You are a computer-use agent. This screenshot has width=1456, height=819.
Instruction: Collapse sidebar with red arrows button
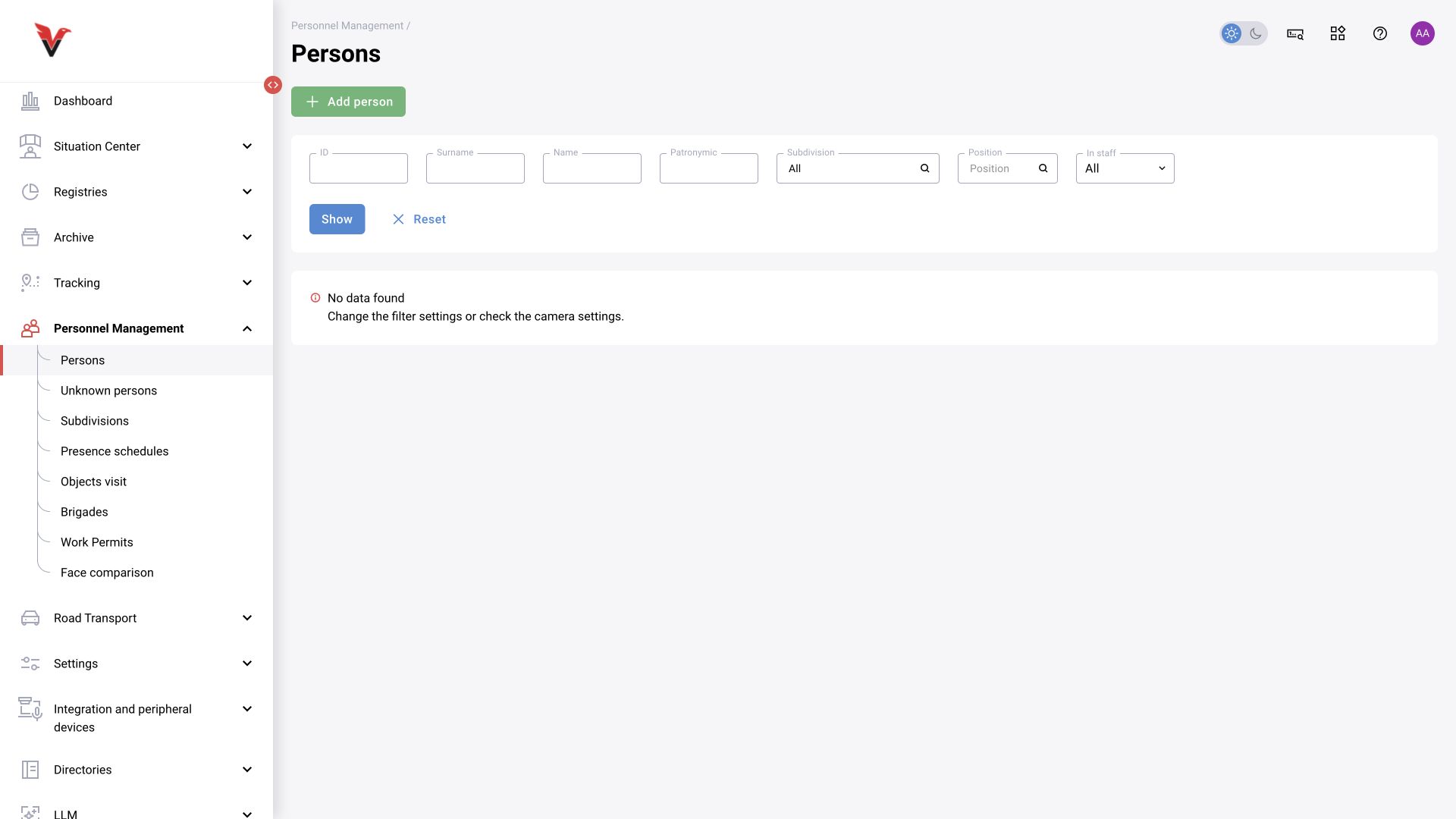273,85
